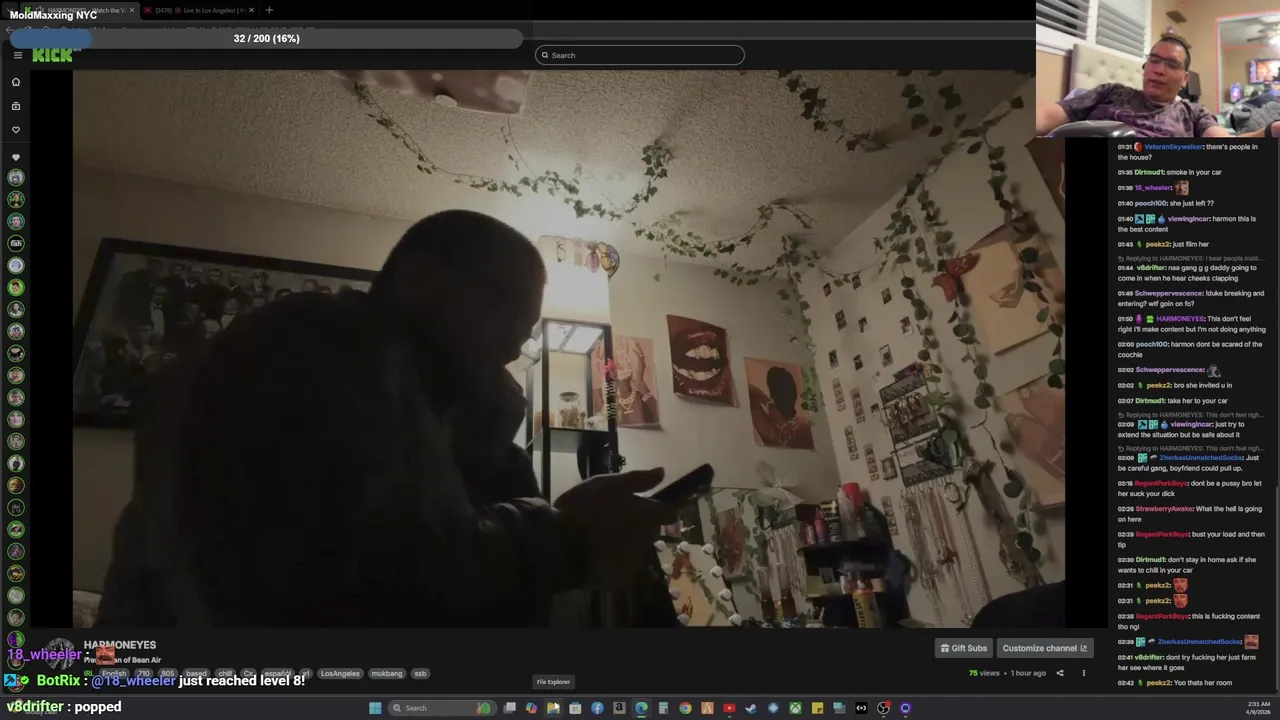This screenshot has height=720, width=1280.
Task: Open OBS Studio from the taskbar
Action: coord(883,708)
